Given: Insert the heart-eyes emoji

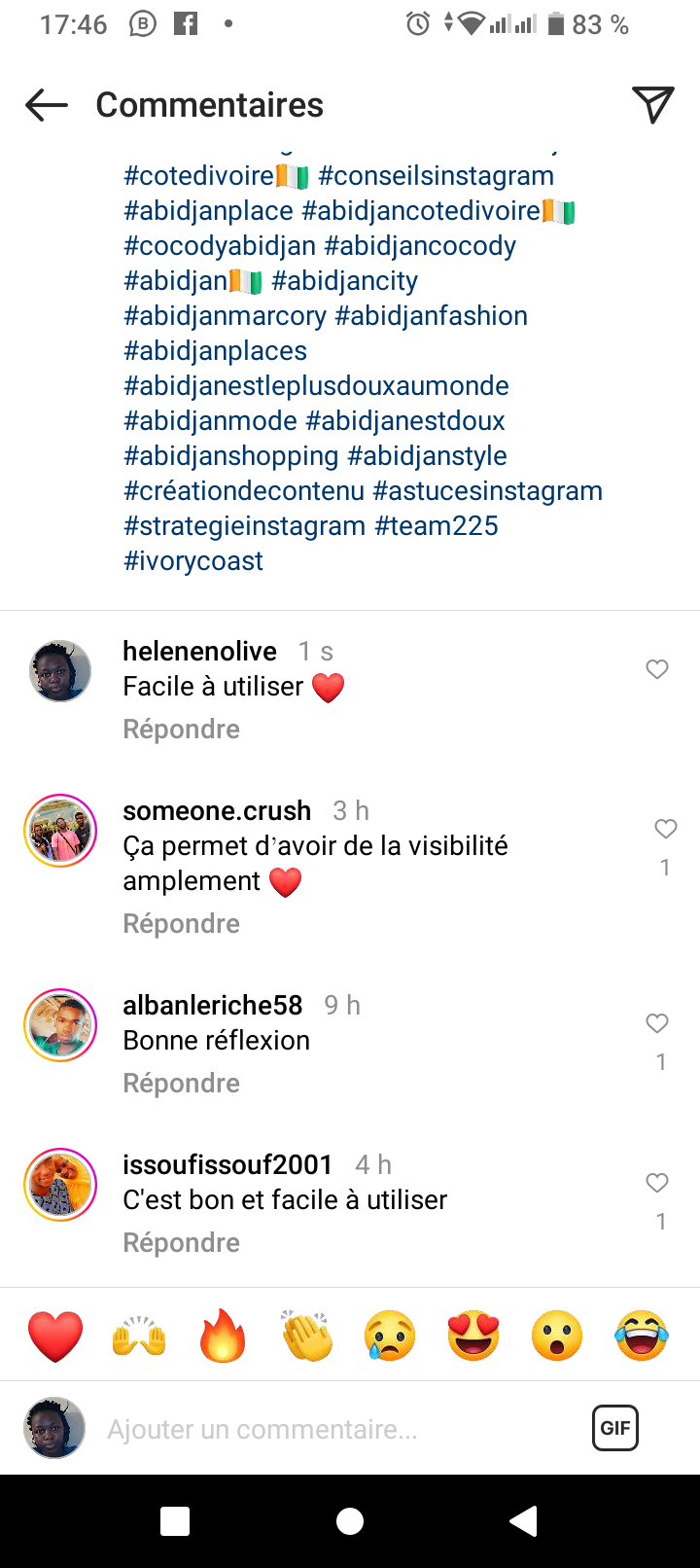Looking at the screenshot, I should (x=473, y=1335).
